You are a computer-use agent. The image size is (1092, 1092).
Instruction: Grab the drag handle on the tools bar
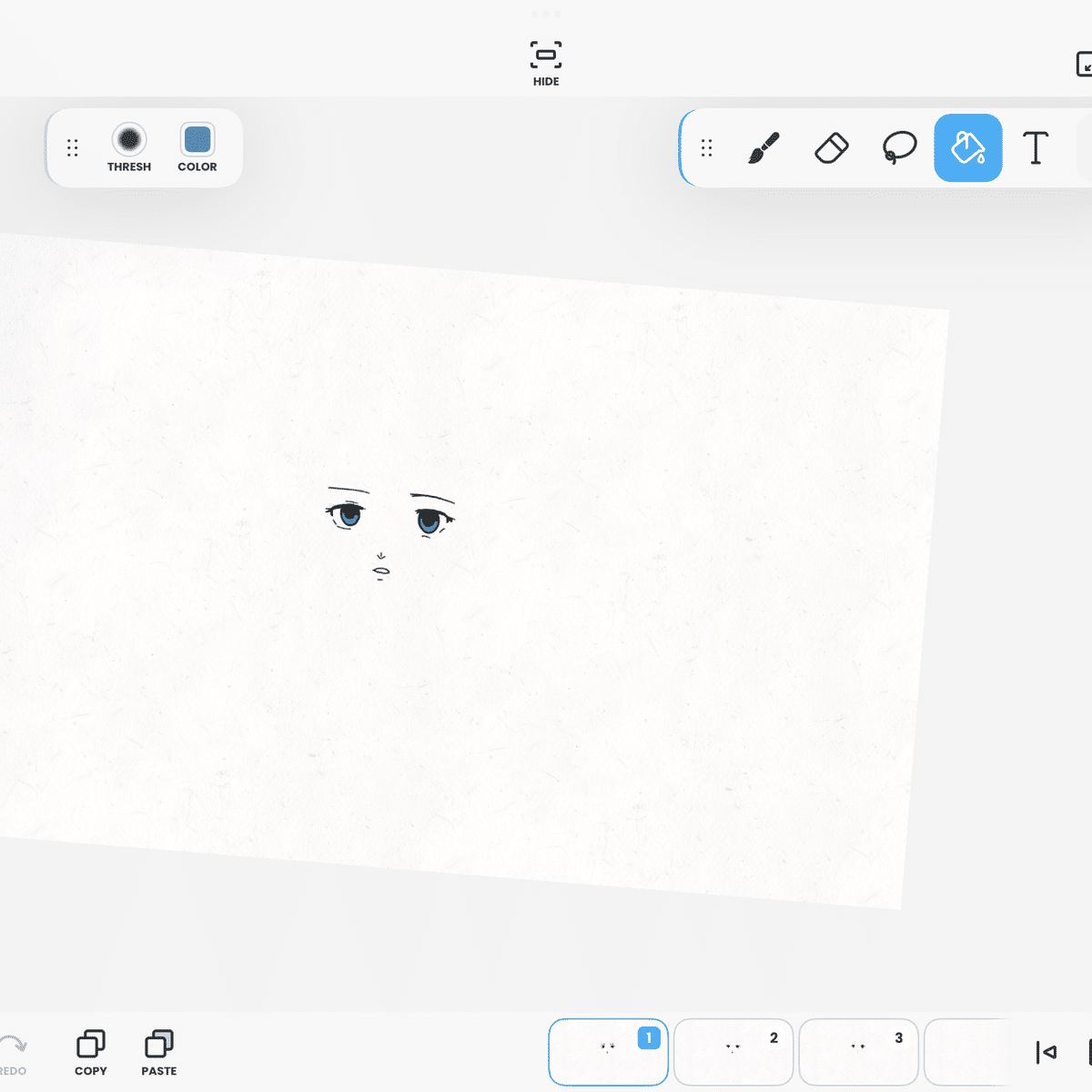707,147
